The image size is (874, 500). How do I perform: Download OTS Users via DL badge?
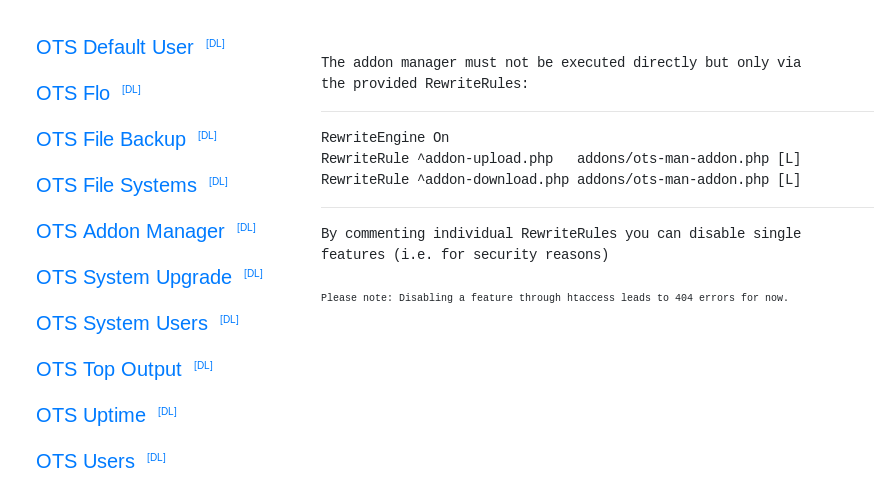(x=156, y=458)
